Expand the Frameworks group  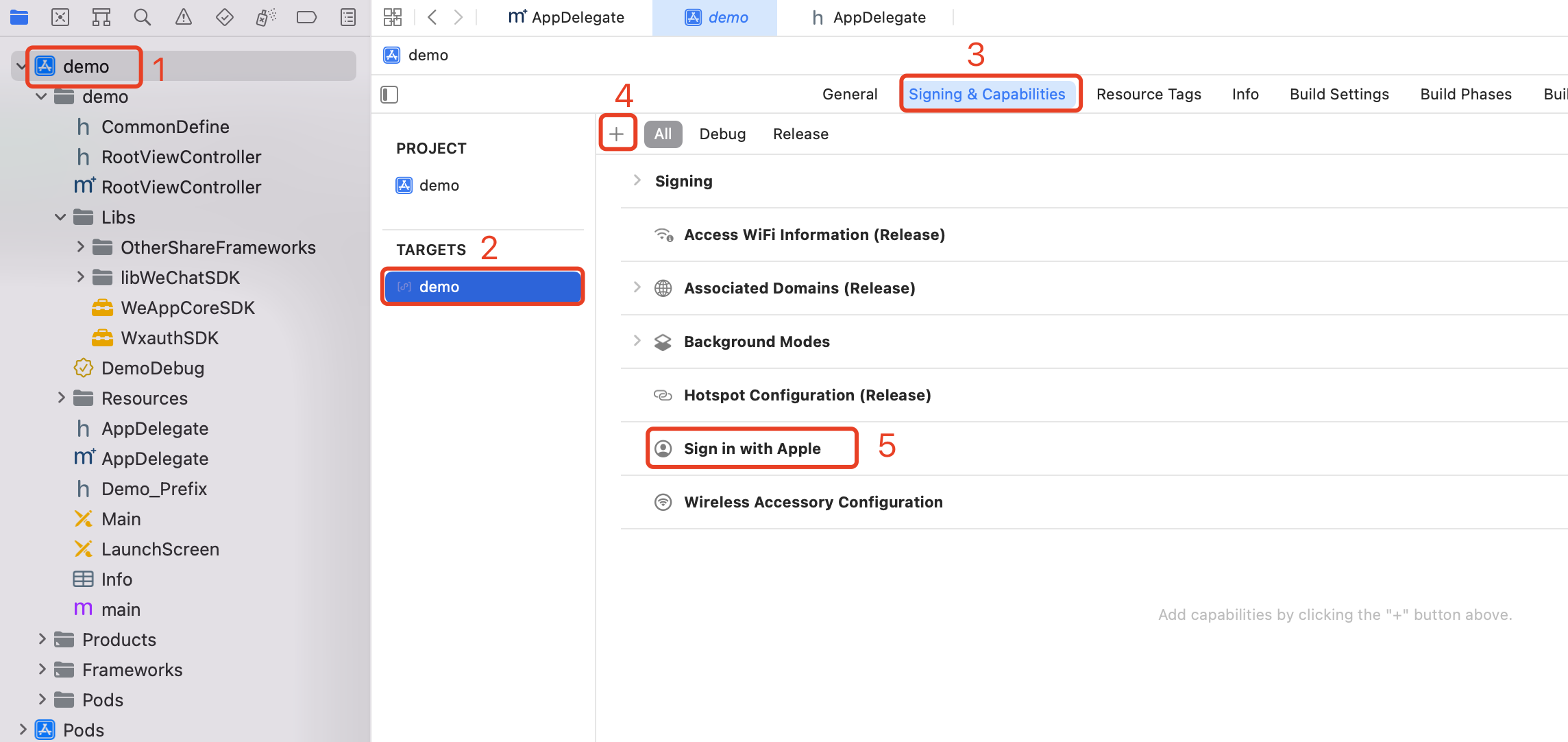[x=42, y=669]
